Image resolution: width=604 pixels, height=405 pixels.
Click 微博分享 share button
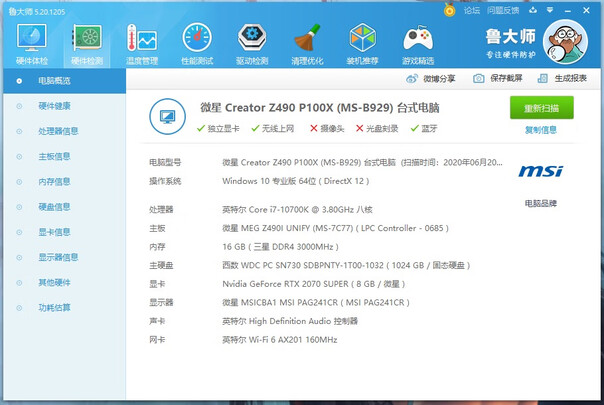432,78
